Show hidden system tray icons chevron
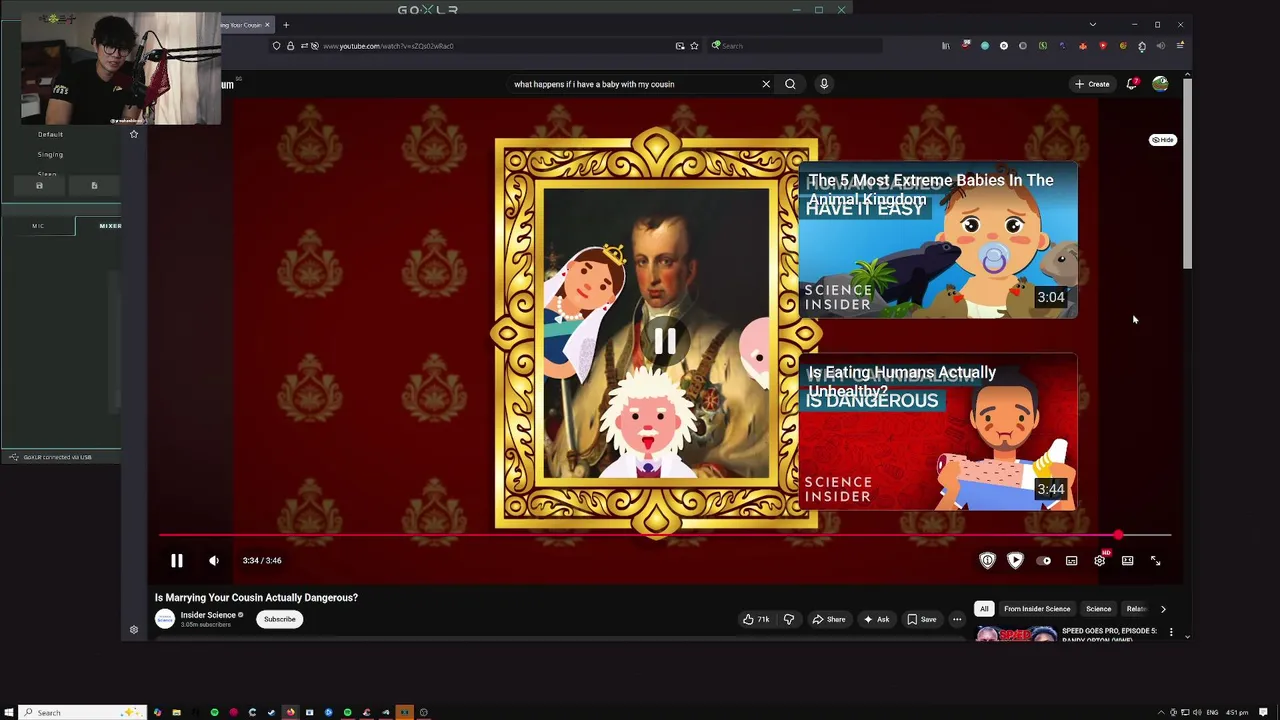Image resolution: width=1280 pixels, height=720 pixels. (x=1161, y=713)
